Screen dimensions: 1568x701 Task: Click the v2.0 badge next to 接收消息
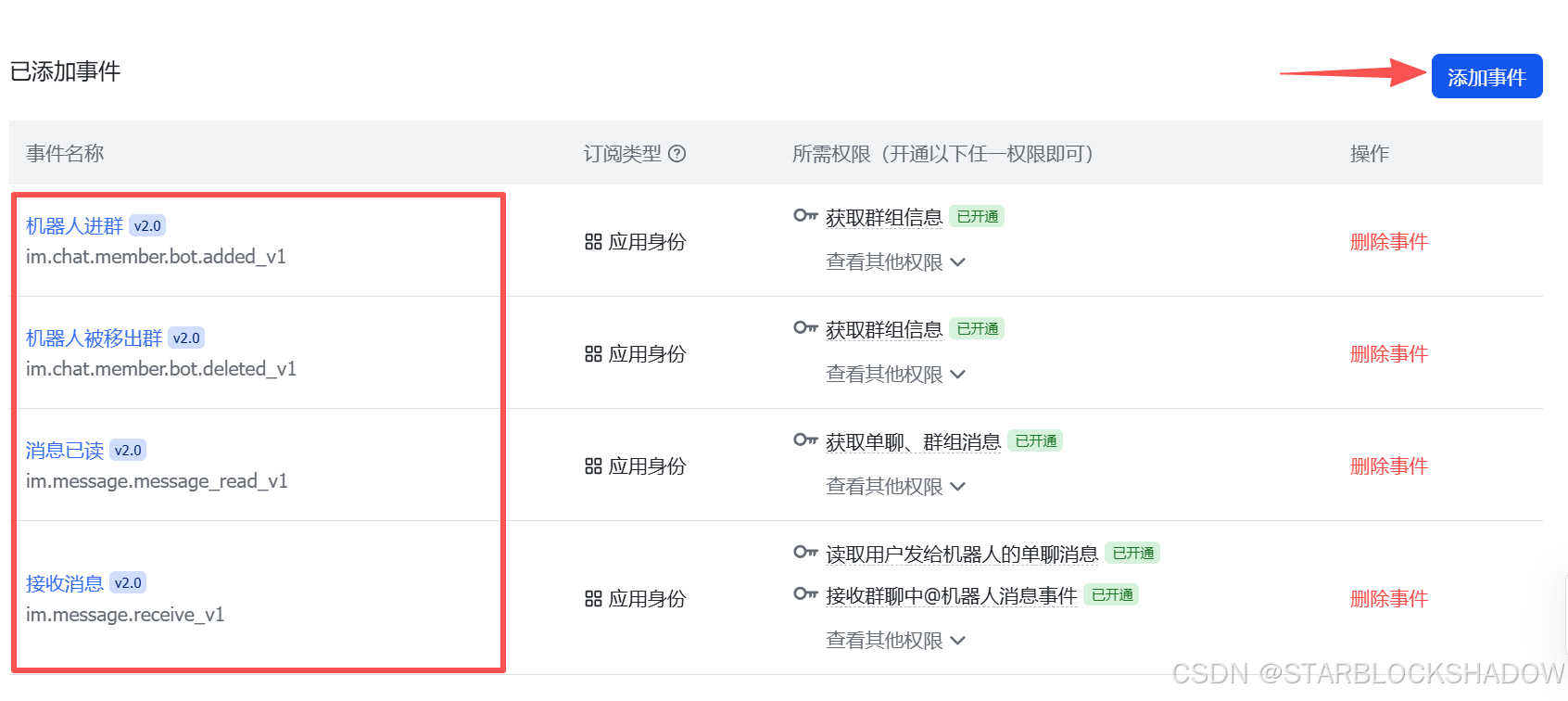127,582
